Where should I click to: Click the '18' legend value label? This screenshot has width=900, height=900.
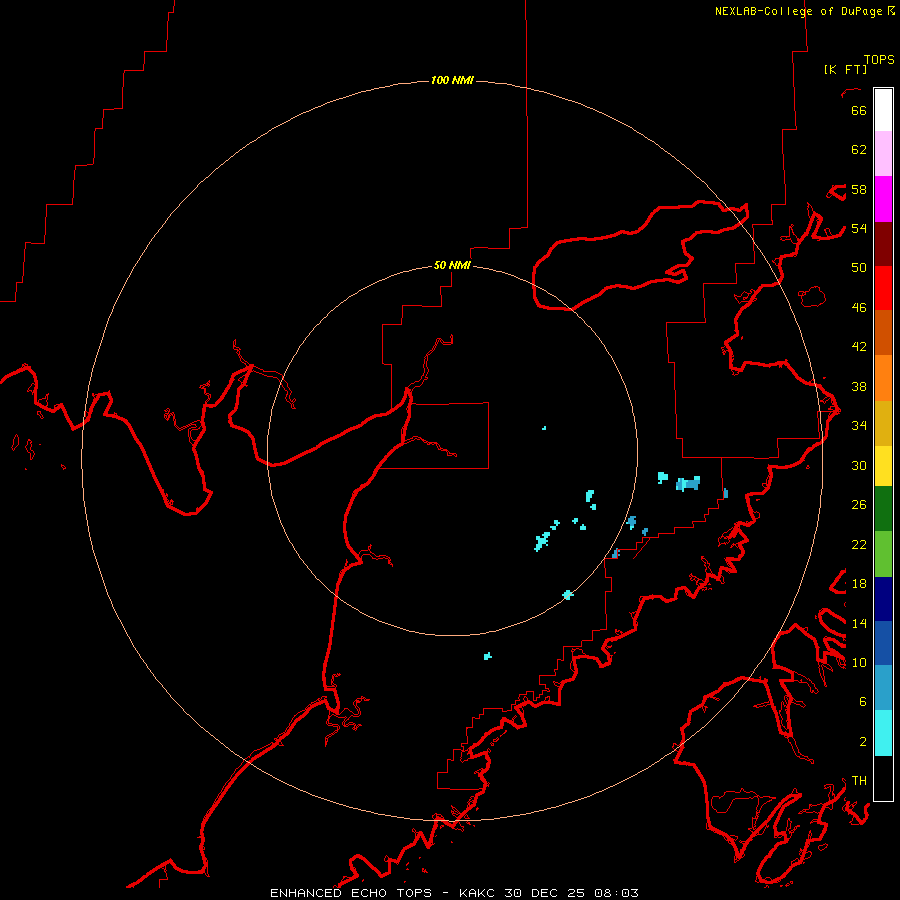pos(859,584)
